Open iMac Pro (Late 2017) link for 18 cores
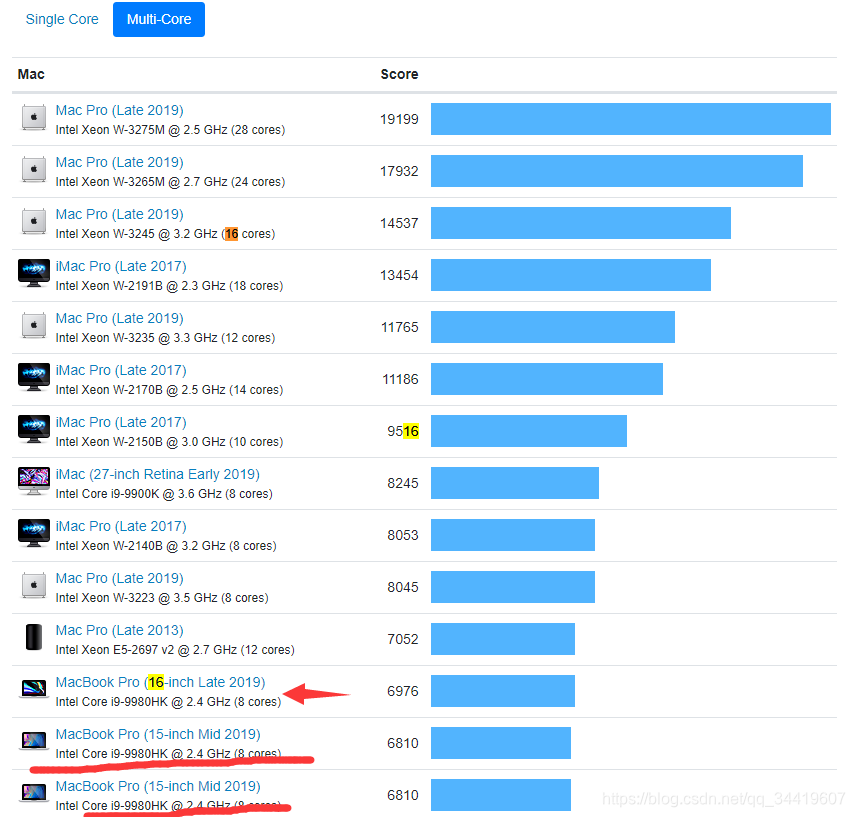The width and height of the screenshot is (855, 817). coord(121,266)
